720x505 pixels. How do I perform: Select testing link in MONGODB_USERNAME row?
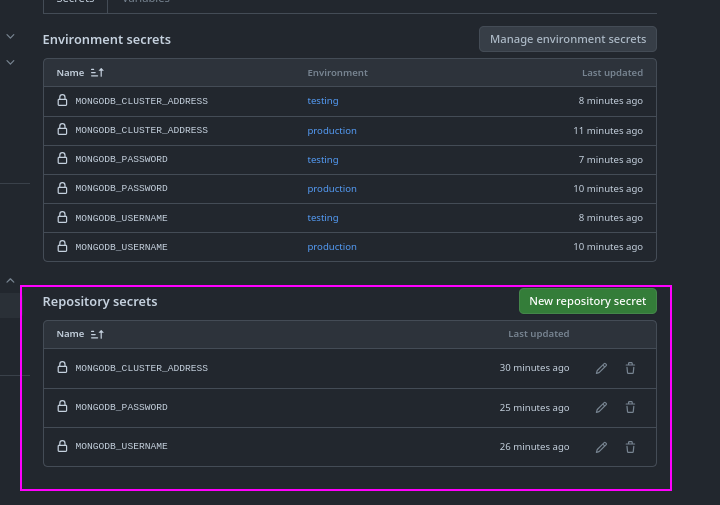[x=322, y=218]
